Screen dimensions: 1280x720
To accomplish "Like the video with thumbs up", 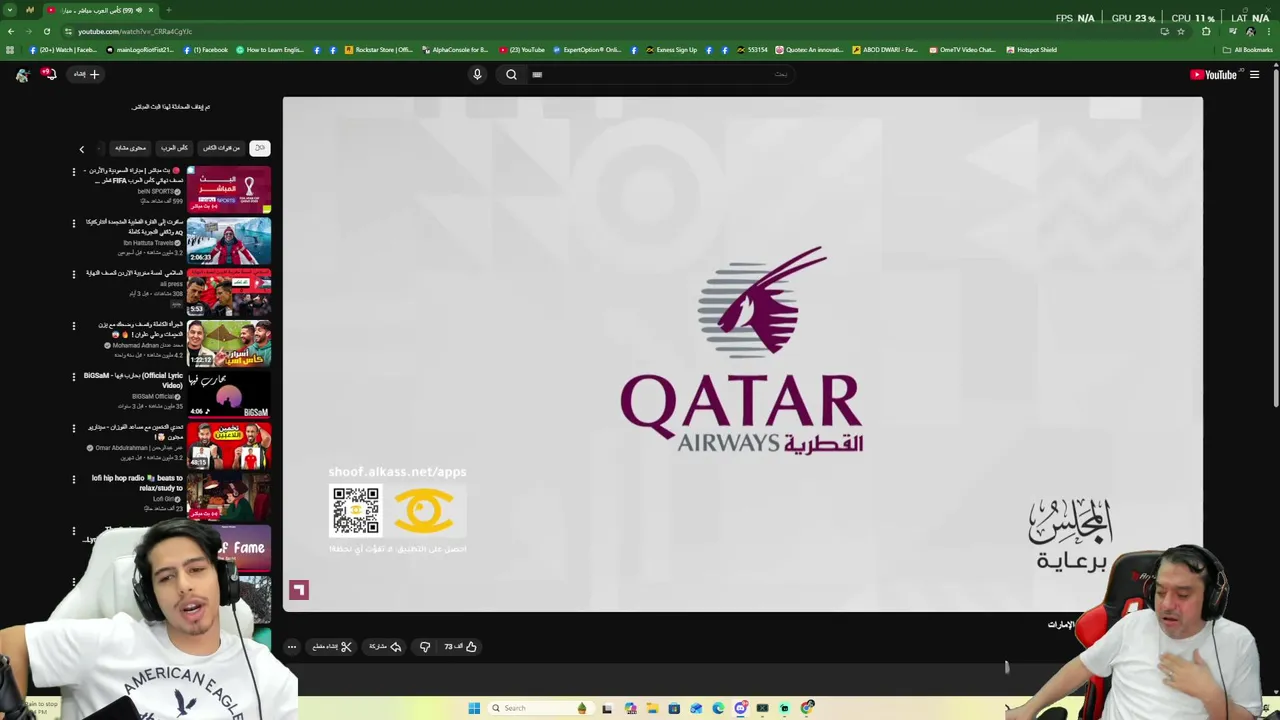I will coord(461,647).
